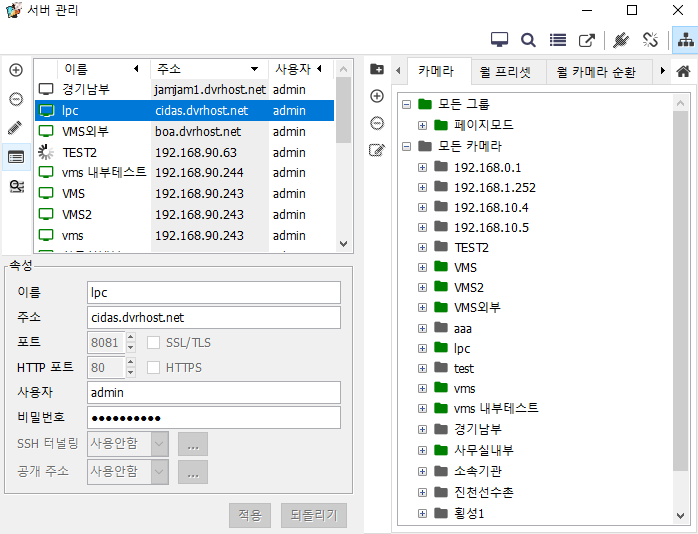The width and height of the screenshot is (698, 534).
Task: Click the loading spinner icon of TEST2 row
Action: 46,152
